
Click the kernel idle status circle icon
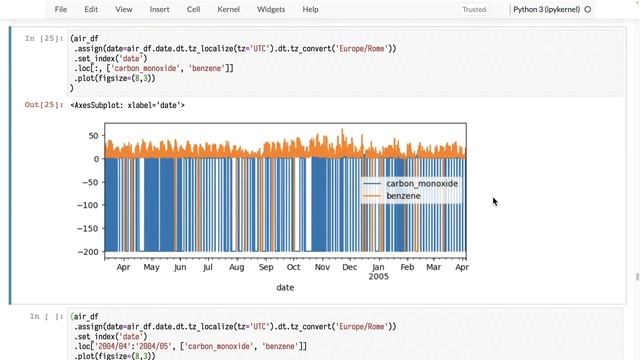(588, 9)
